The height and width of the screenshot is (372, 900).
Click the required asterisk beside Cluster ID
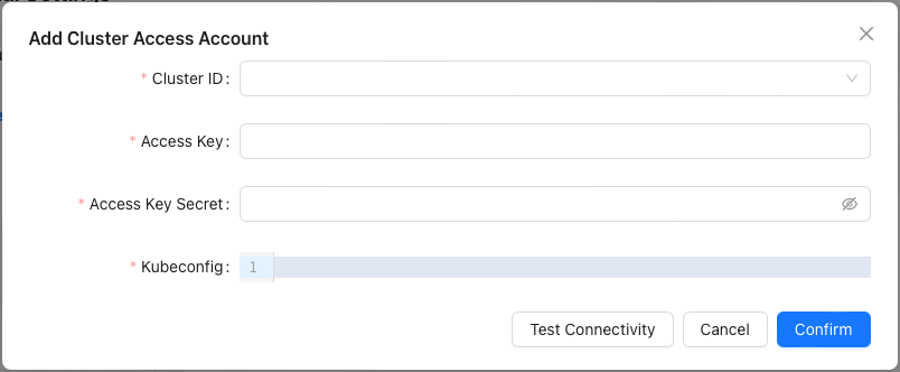tap(144, 79)
